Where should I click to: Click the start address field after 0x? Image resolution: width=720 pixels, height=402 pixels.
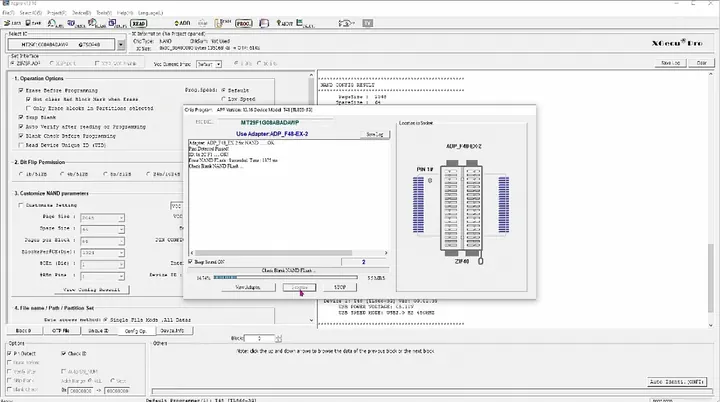(80, 391)
